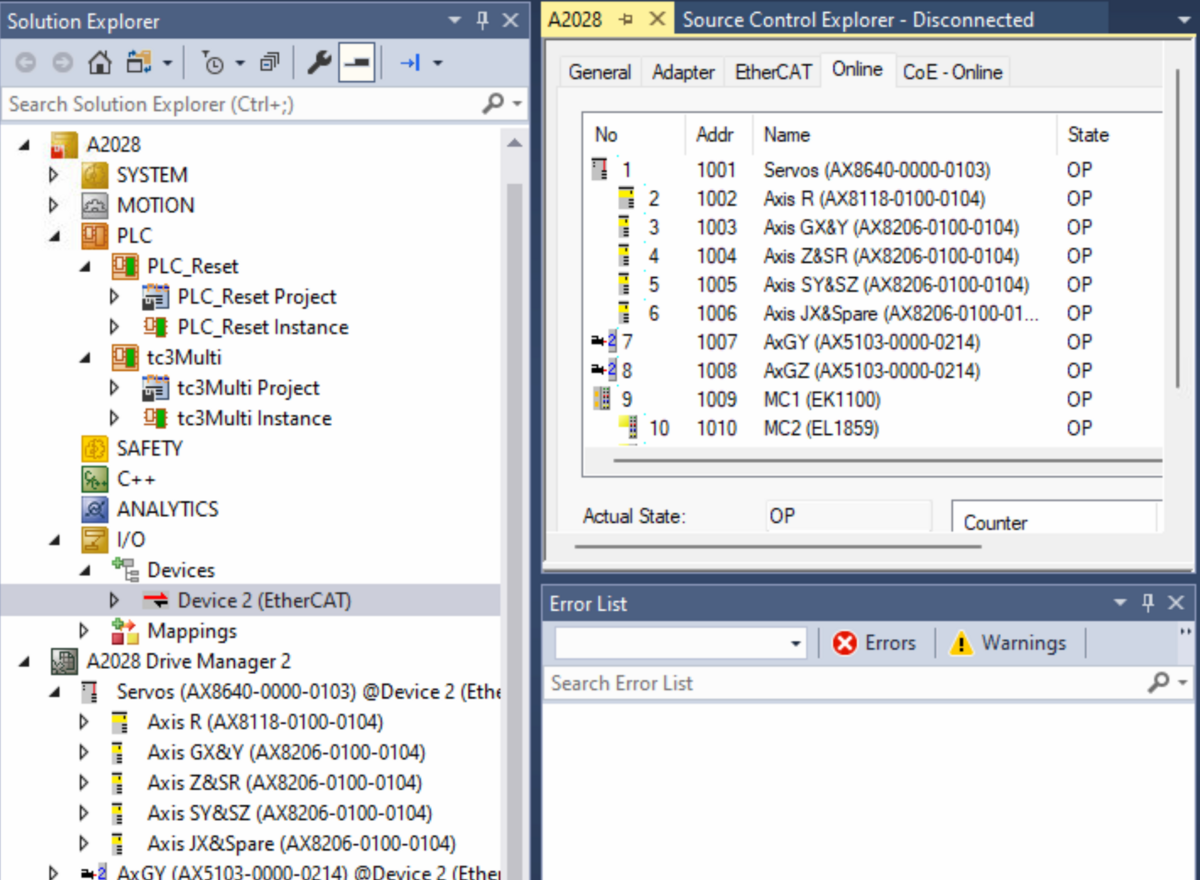Open the EtherCAT tab

[773, 72]
